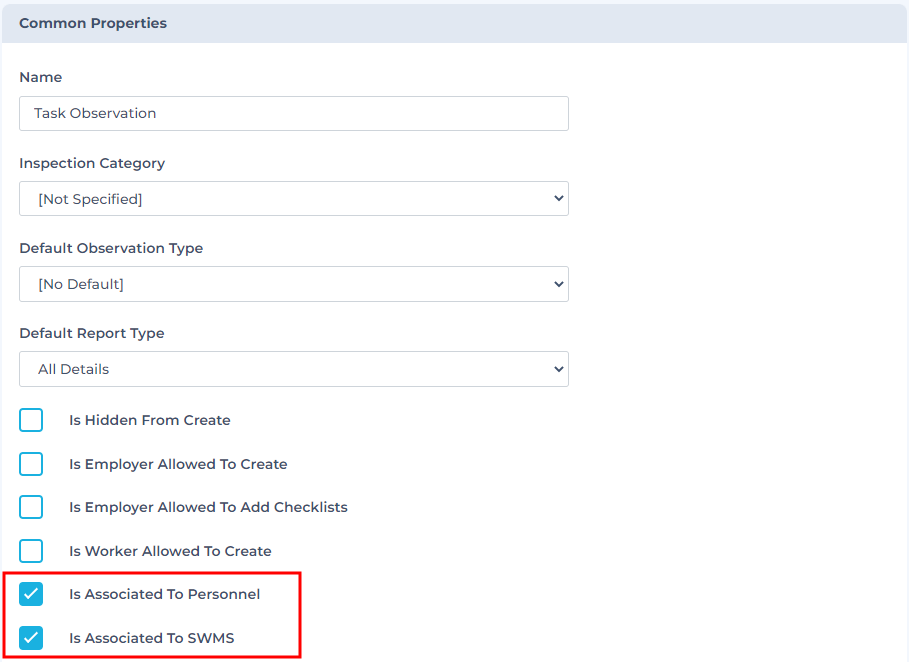
Task: Click the "Inspection Category" field label
Action: pyautogui.click(x=92, y=163)
